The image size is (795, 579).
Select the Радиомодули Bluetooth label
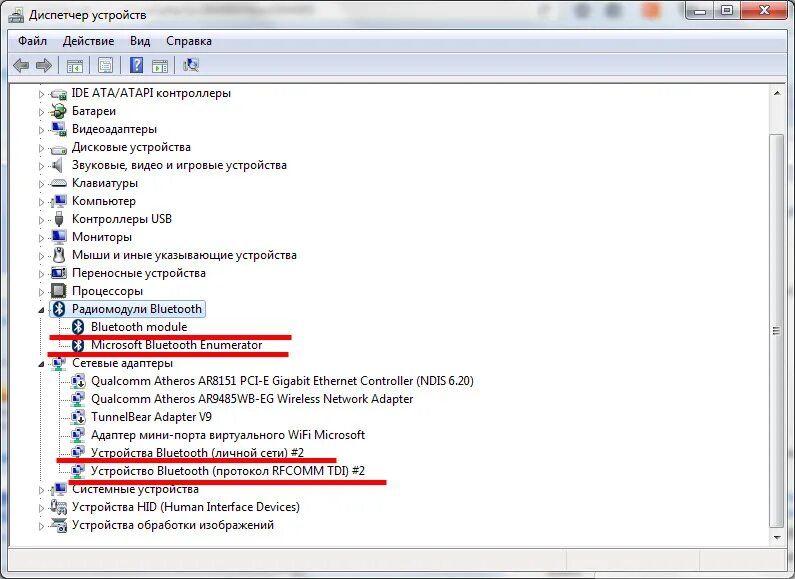click(137, 309)
